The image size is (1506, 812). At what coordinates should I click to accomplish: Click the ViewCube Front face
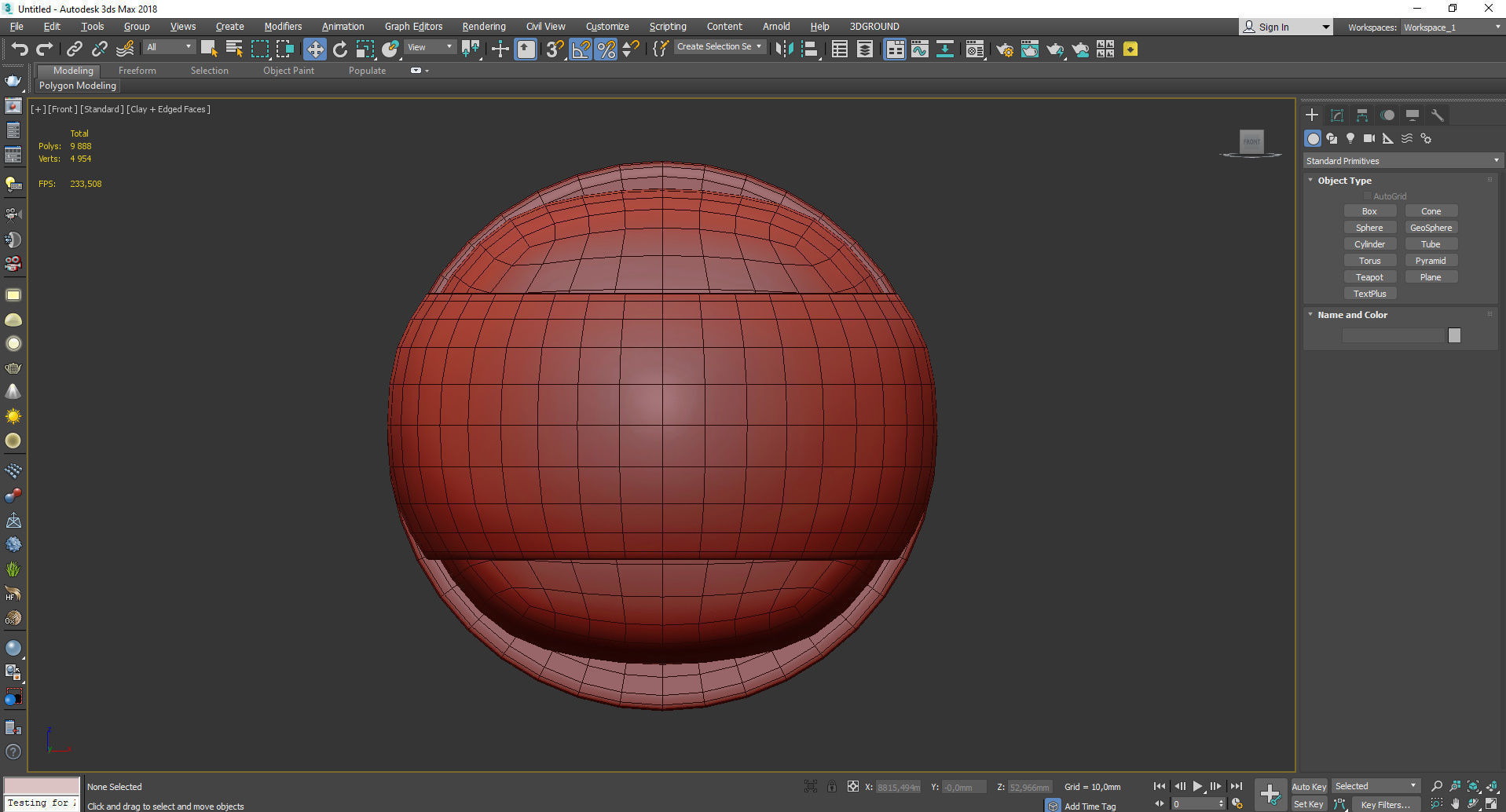coord(1251,141)
